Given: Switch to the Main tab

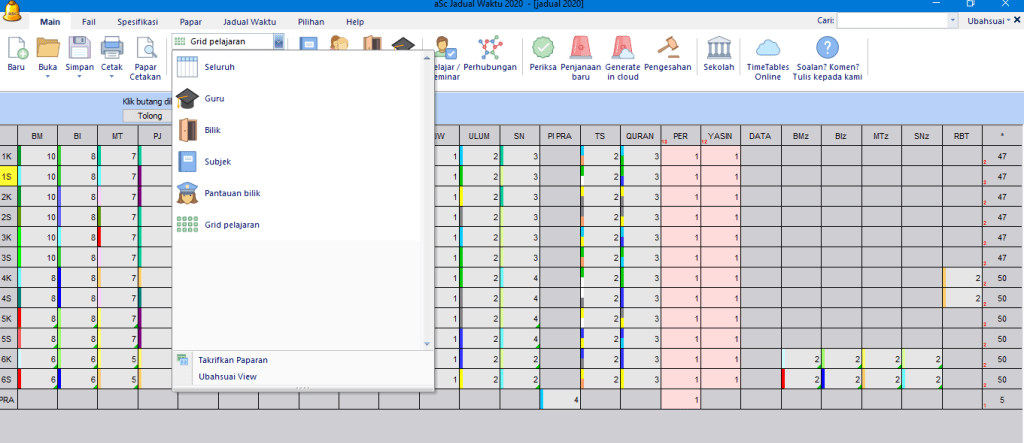Looking at the screenshot, I should (50, 22).
